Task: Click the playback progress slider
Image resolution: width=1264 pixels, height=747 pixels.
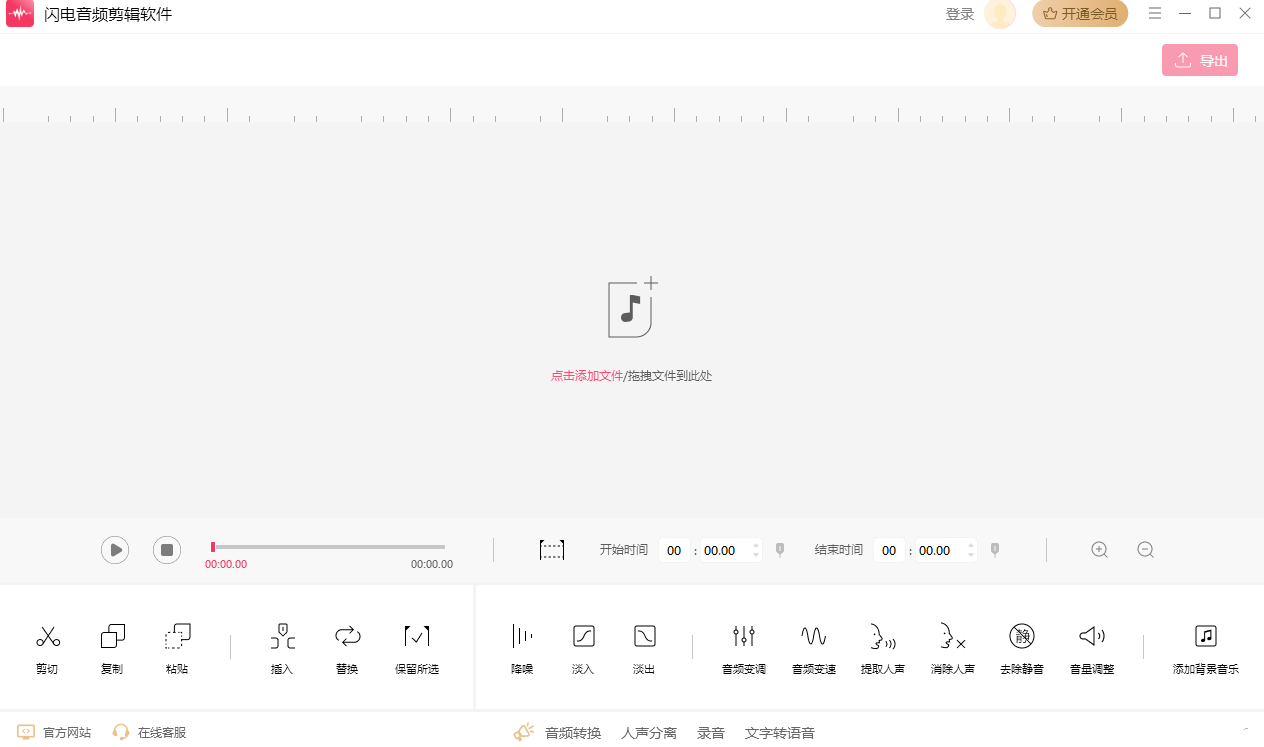Action: (328, 547)
